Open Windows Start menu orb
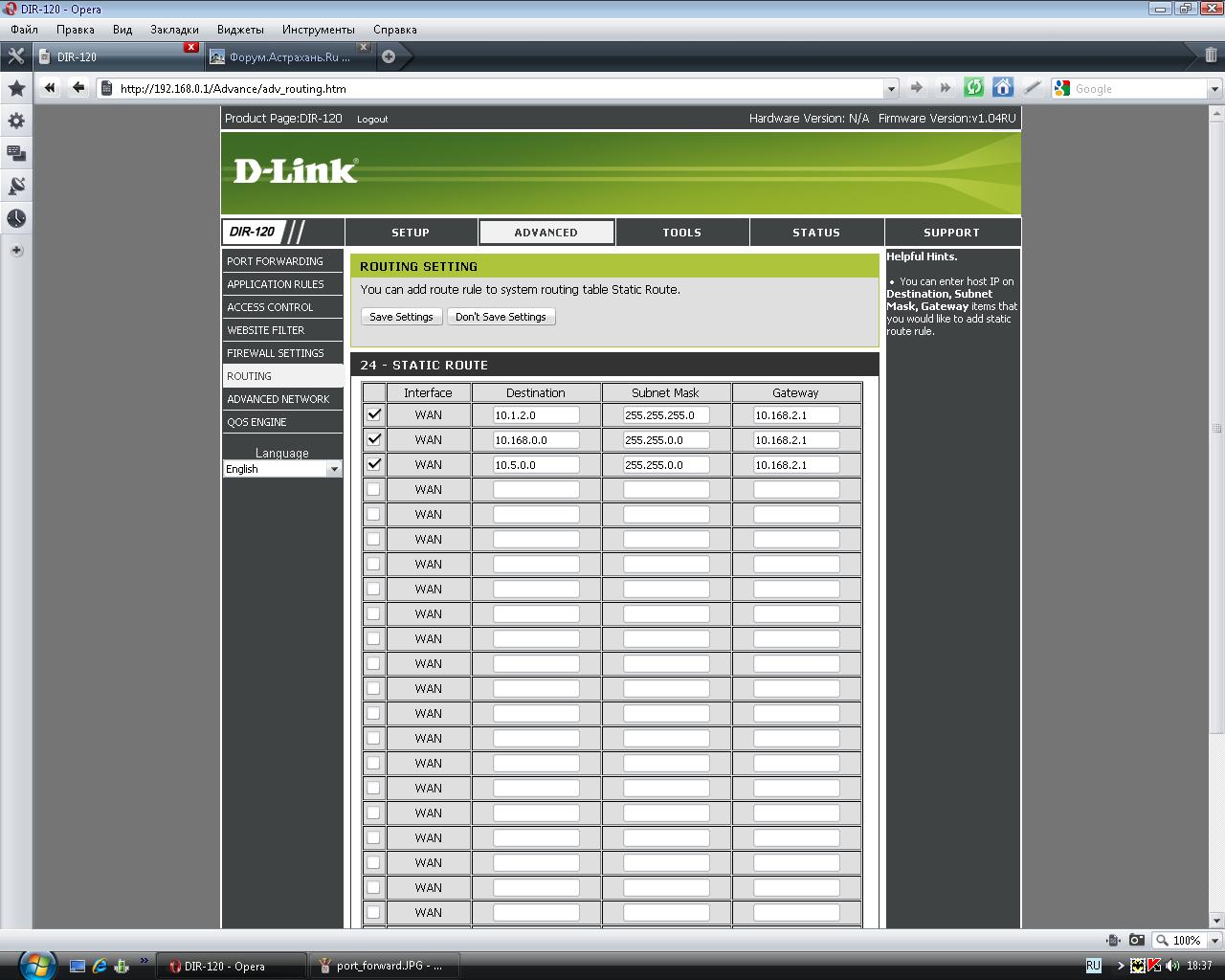This screenshot has width=1225, height=980. tap(36, 964)
